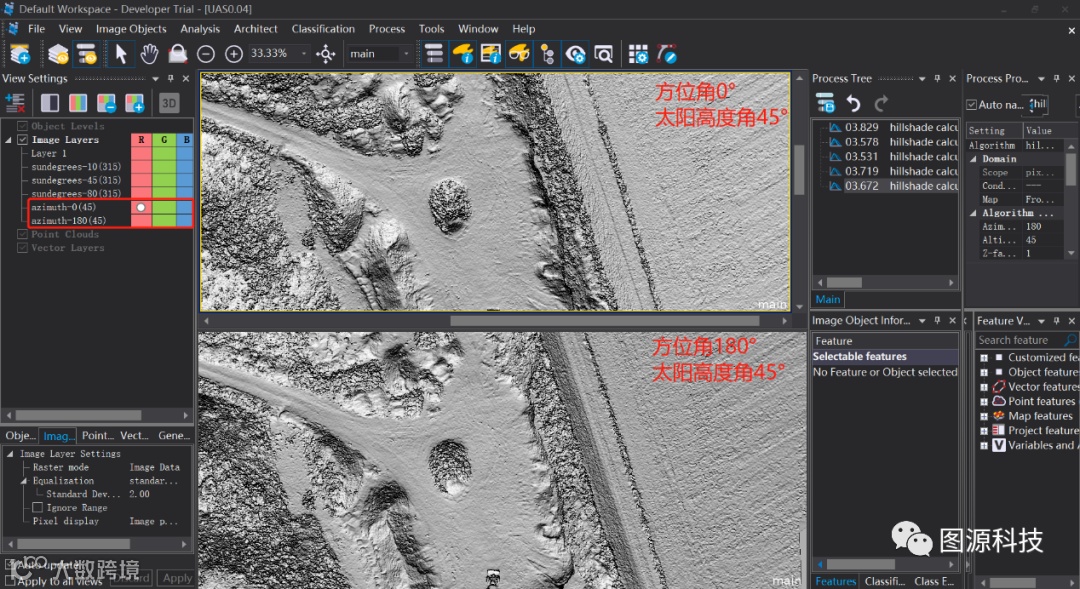The width and height of the screenshot is (1080, 589).
Task: Expand the Customized features node
Action: coord(984,358)
